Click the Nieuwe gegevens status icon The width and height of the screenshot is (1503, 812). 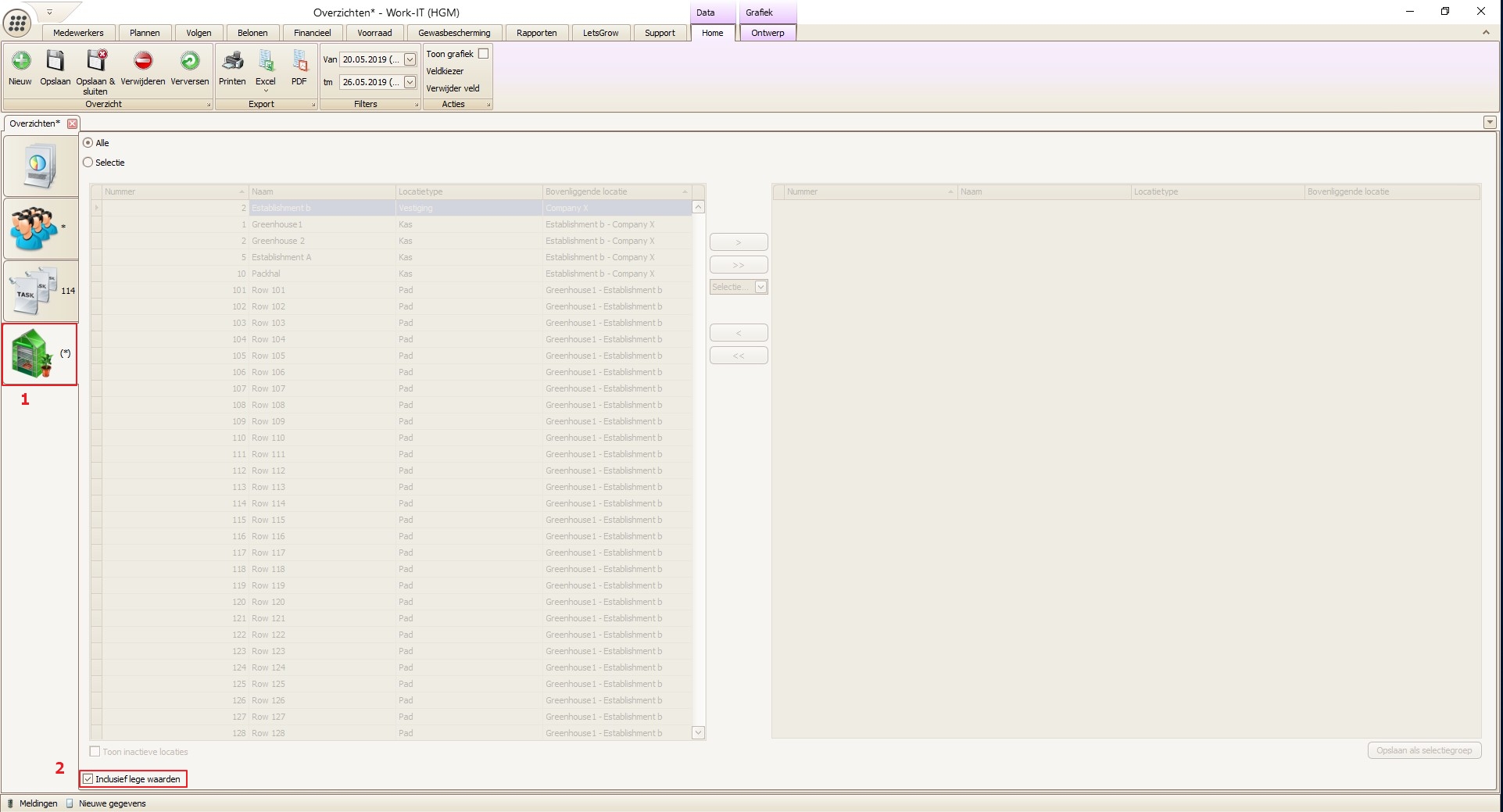click(70, 803)
